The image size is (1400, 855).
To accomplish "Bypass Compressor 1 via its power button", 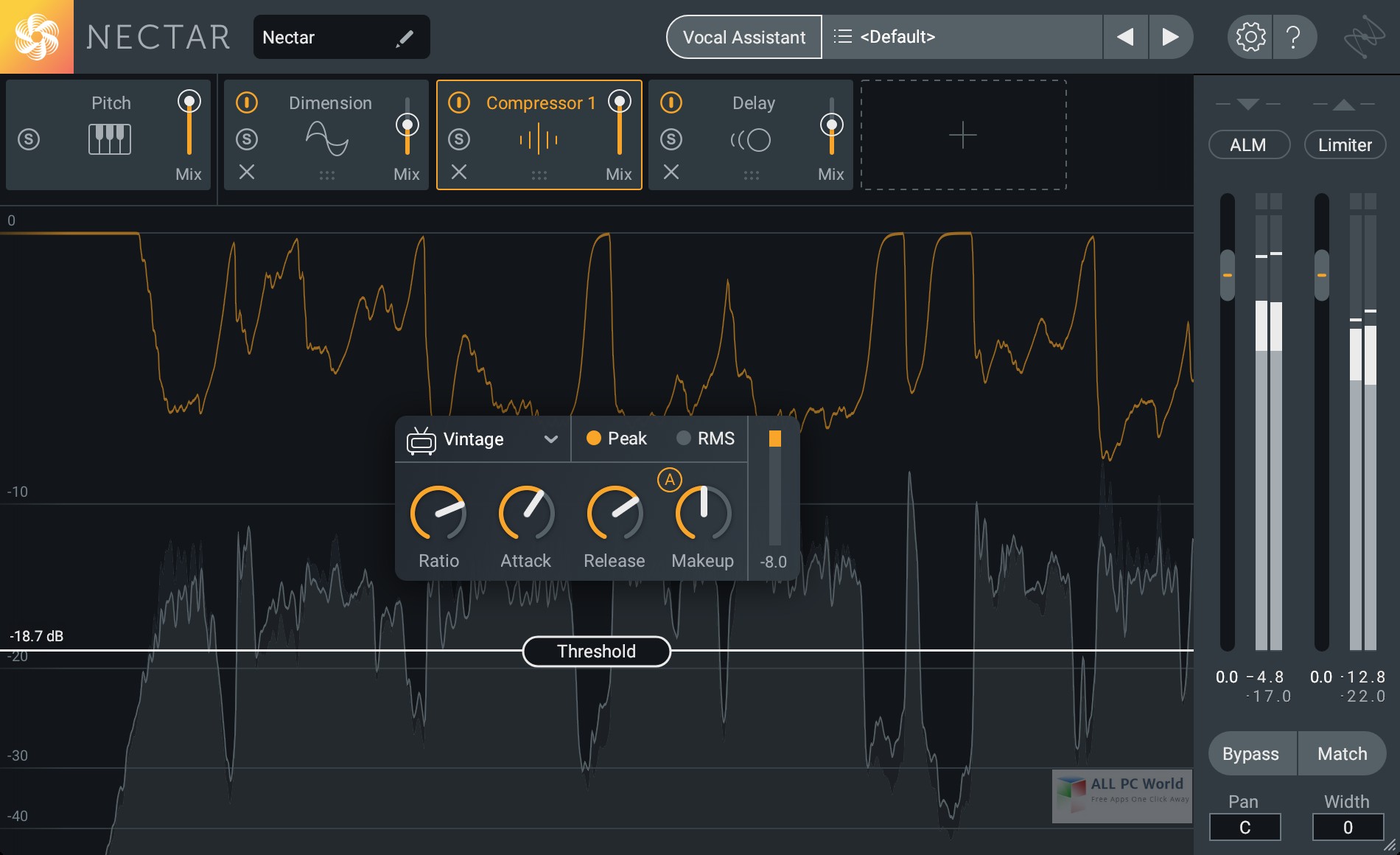I will coord(459,102).
